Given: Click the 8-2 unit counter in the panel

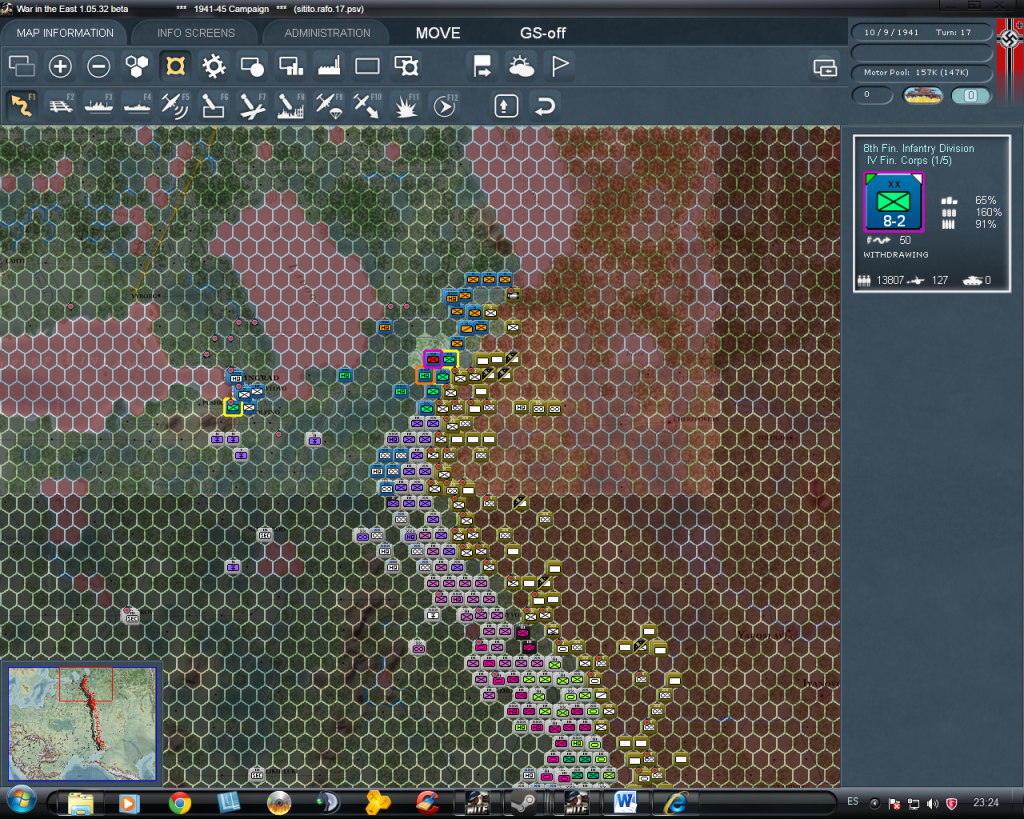Looking at the screenshot, I should [894, 202].
